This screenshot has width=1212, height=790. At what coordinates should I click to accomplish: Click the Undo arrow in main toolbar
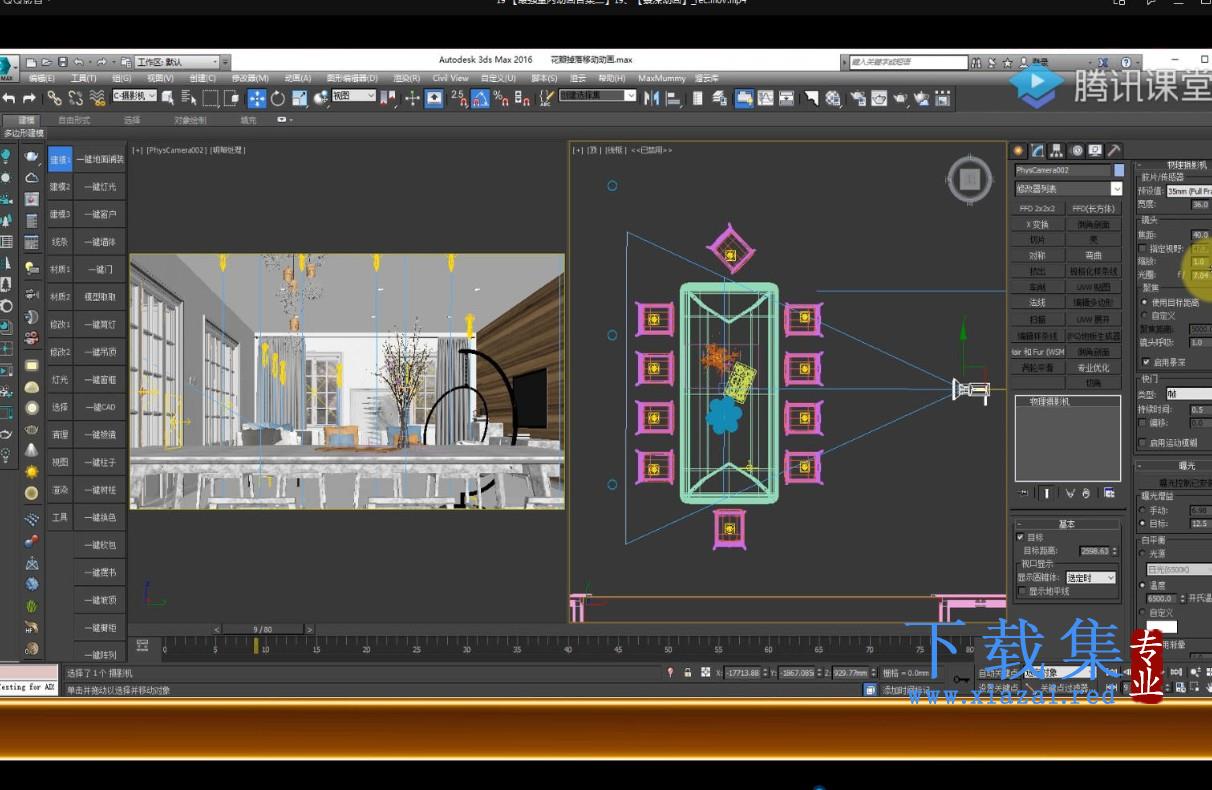click(x=9, y=98)
